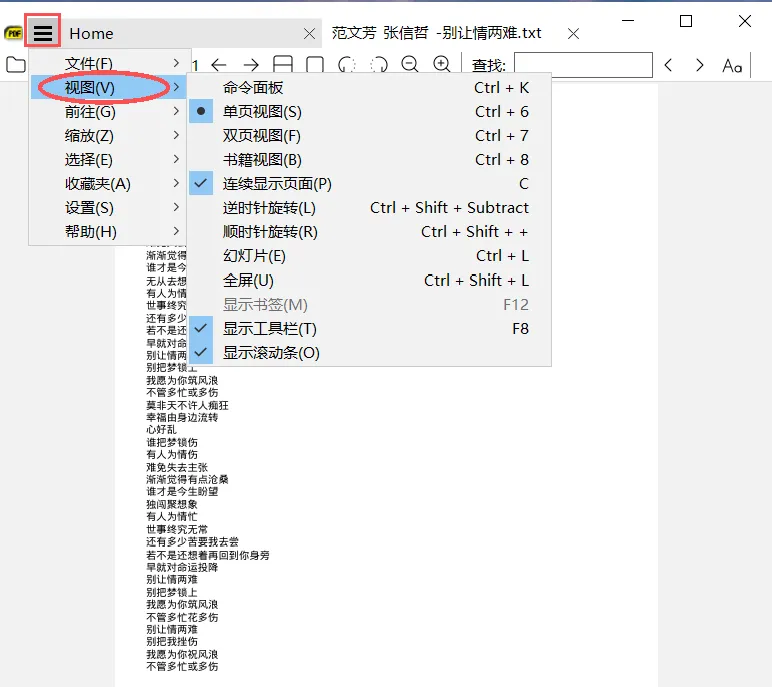Expand the 设置(S) submenu
772x687 pixels.
[x=109, y=207]
